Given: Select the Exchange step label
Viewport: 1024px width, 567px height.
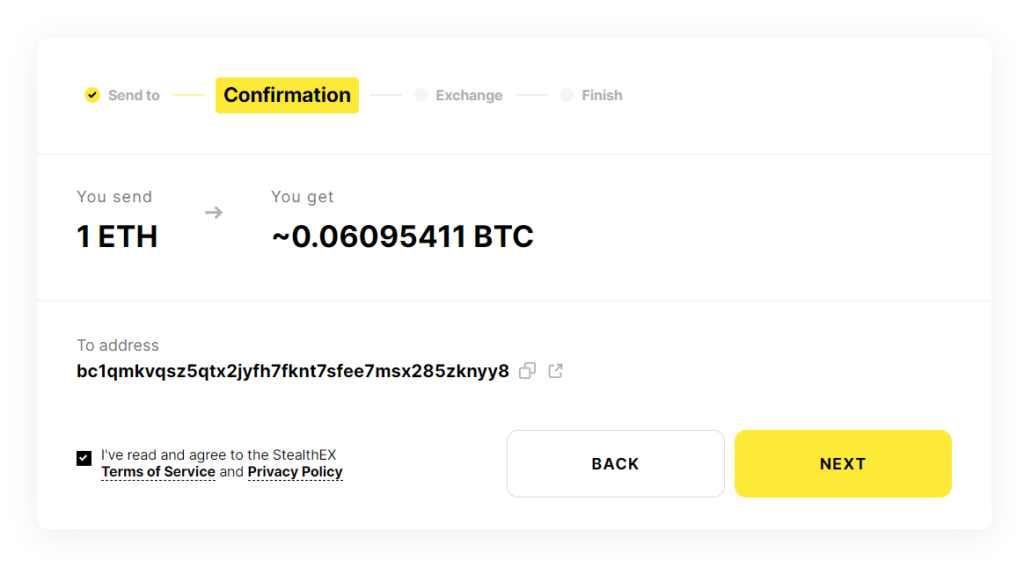Looking at the screenshot, I should (x=469, y=95).
